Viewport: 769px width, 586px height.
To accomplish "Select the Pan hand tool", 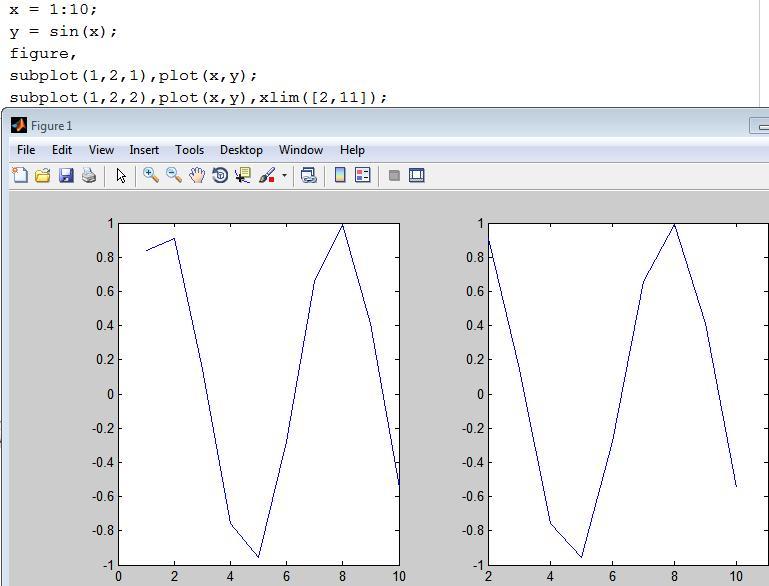I will click(x=197, y=175).
